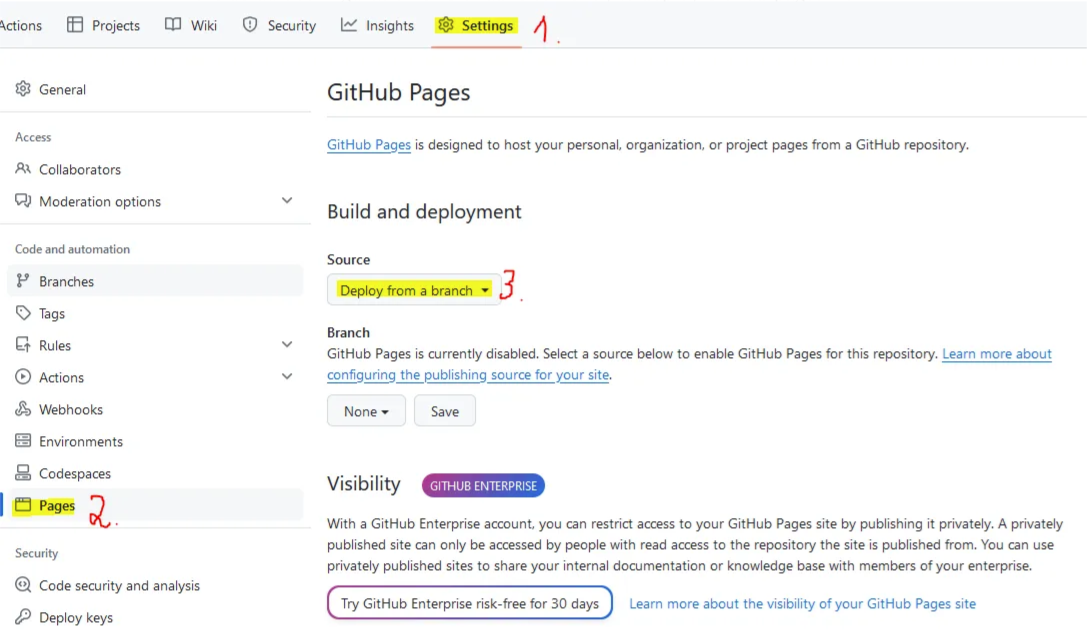The height and width of the screenshot is (633, 1087).
Task: Click the Tags tag icon
Action: 23,313
